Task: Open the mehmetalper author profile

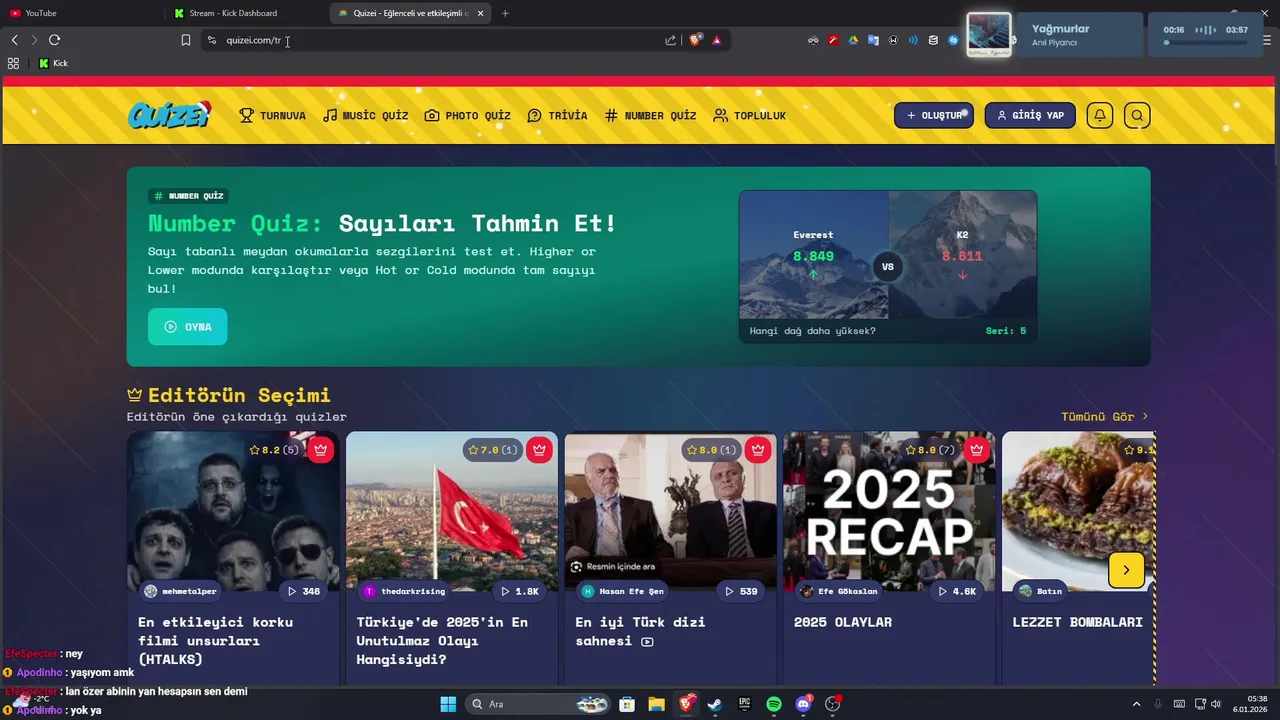Action: click(180, 591)
